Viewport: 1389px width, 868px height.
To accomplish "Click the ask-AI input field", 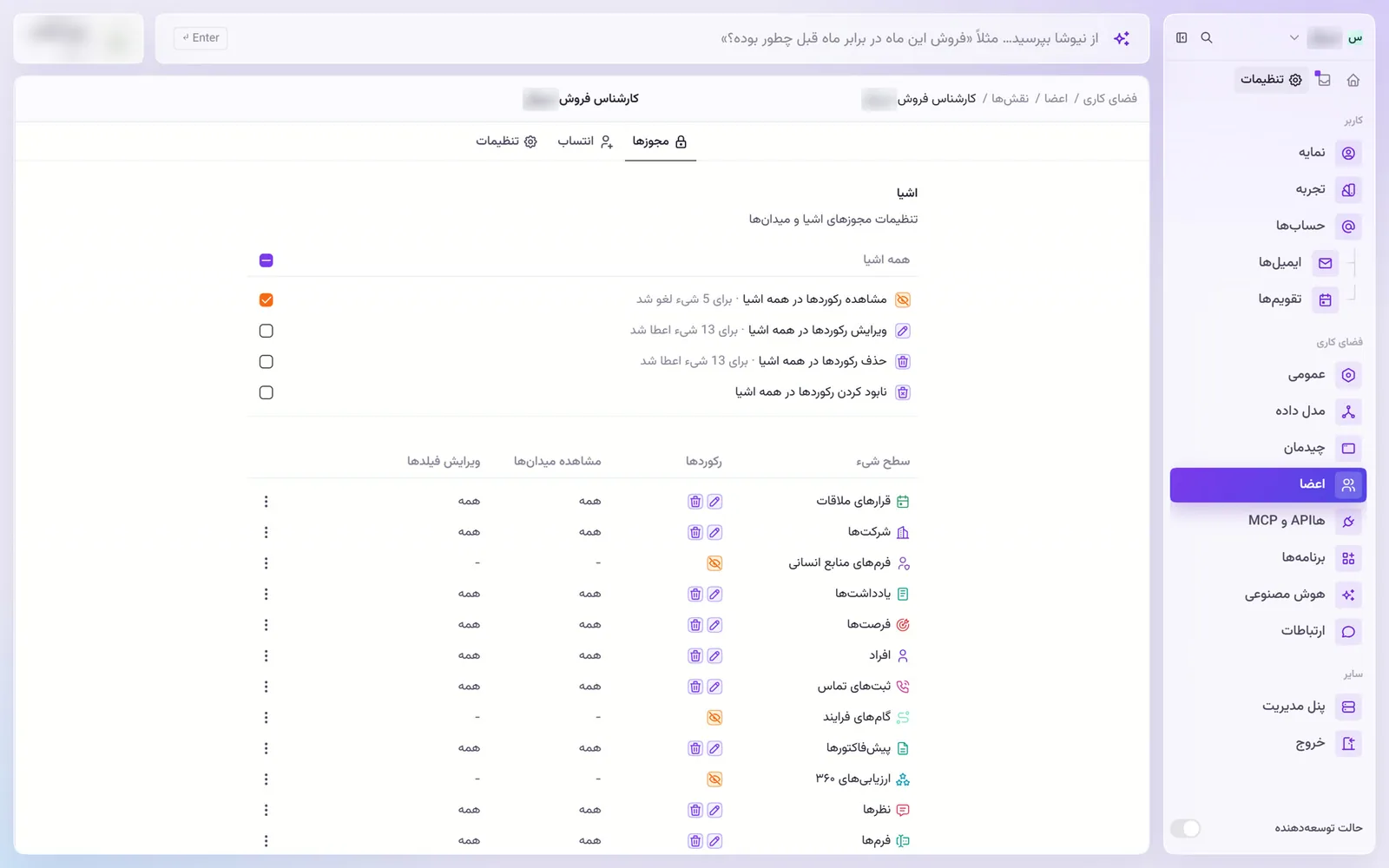I will point(651,38).
